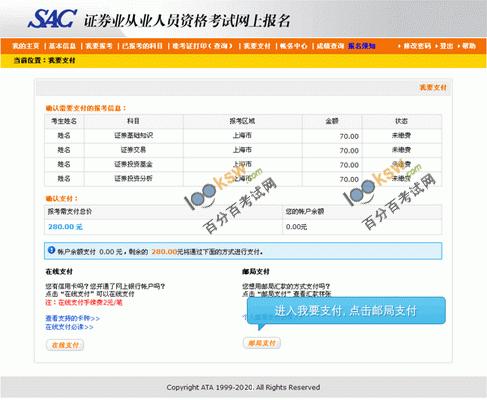Image resolution: width=487 pixels, height=400 pixels.
Task: Select 我要支付 in the orange navigation bar
Action: 257,46
